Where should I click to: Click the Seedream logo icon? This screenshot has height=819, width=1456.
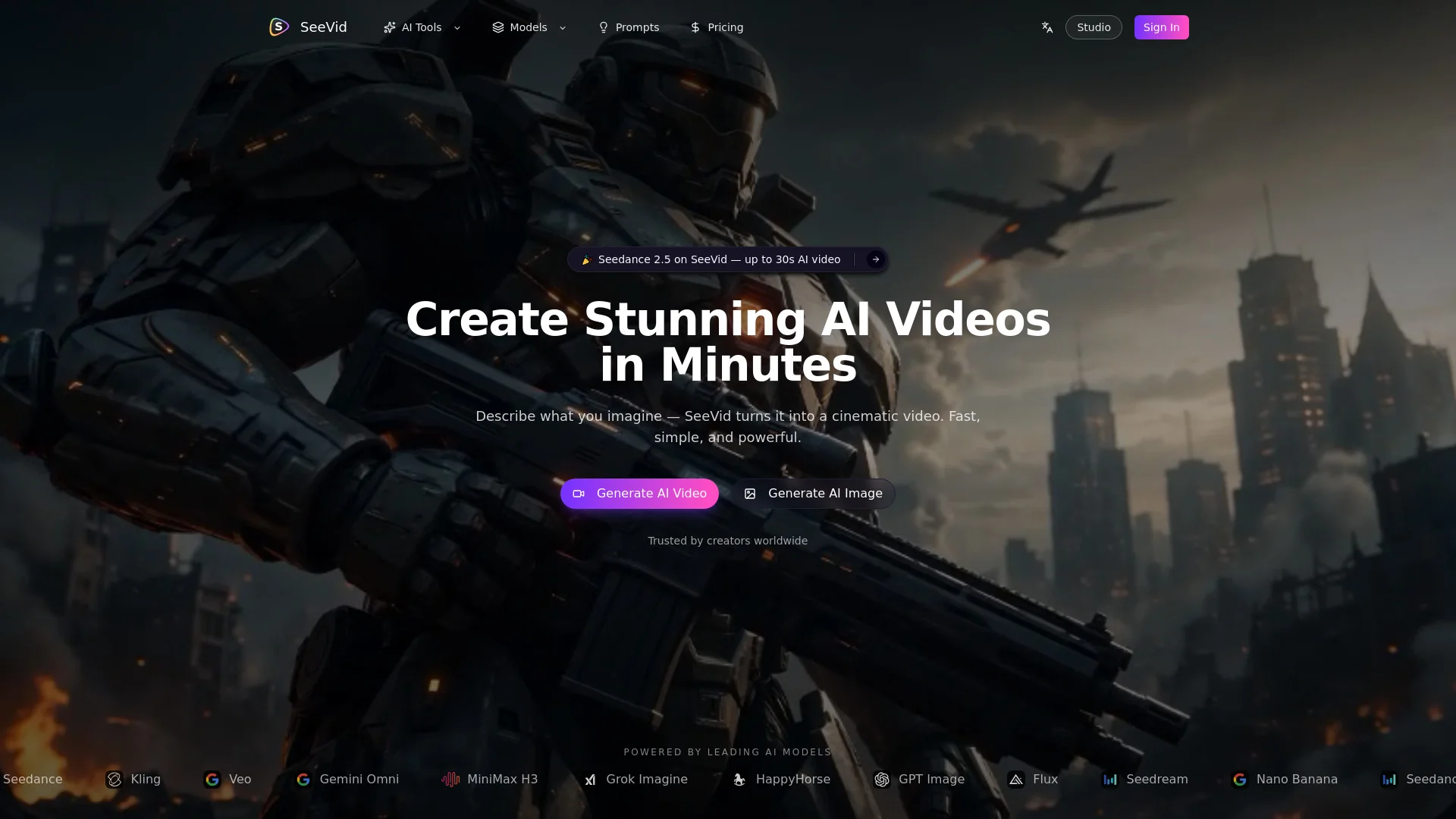1110,780
